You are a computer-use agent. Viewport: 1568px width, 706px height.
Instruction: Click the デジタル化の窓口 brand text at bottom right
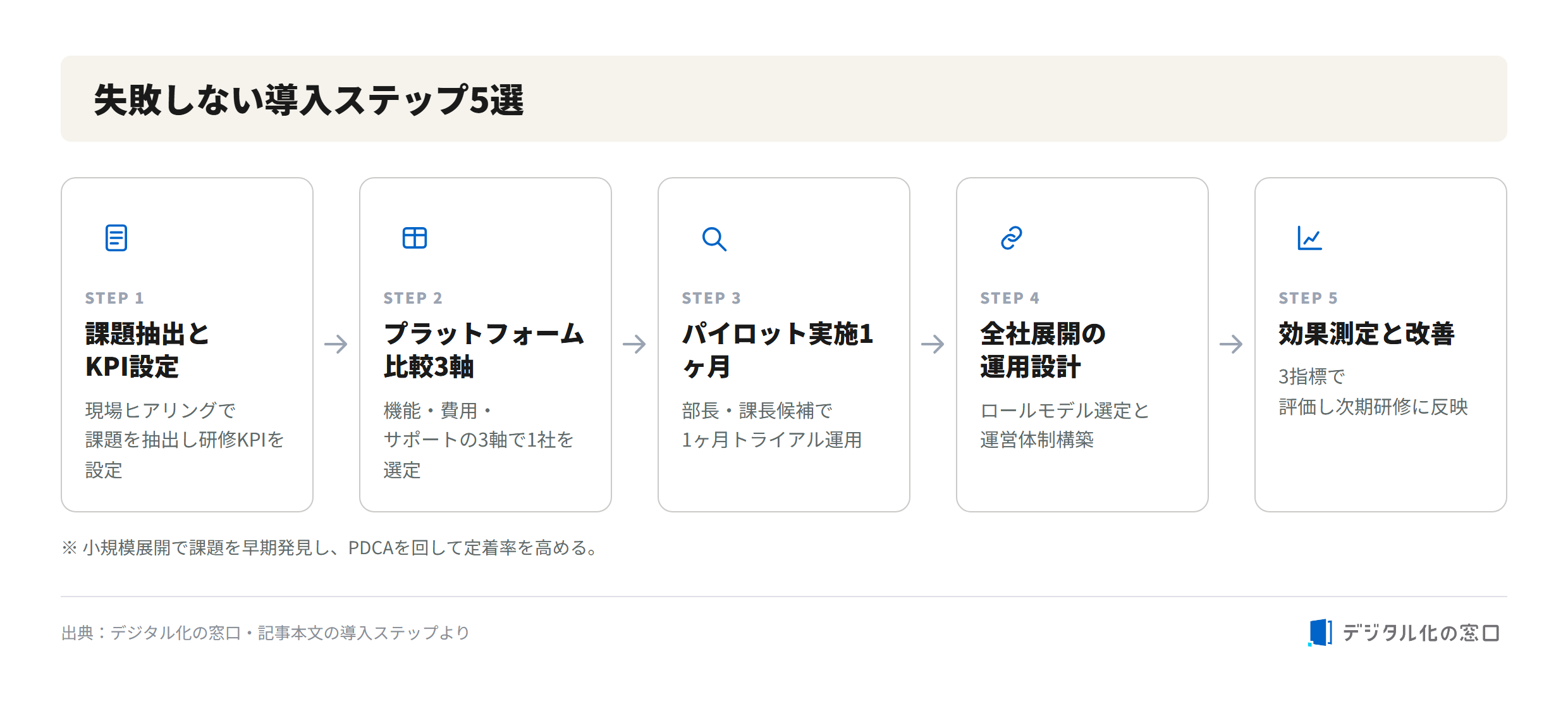click(1421, 633)
